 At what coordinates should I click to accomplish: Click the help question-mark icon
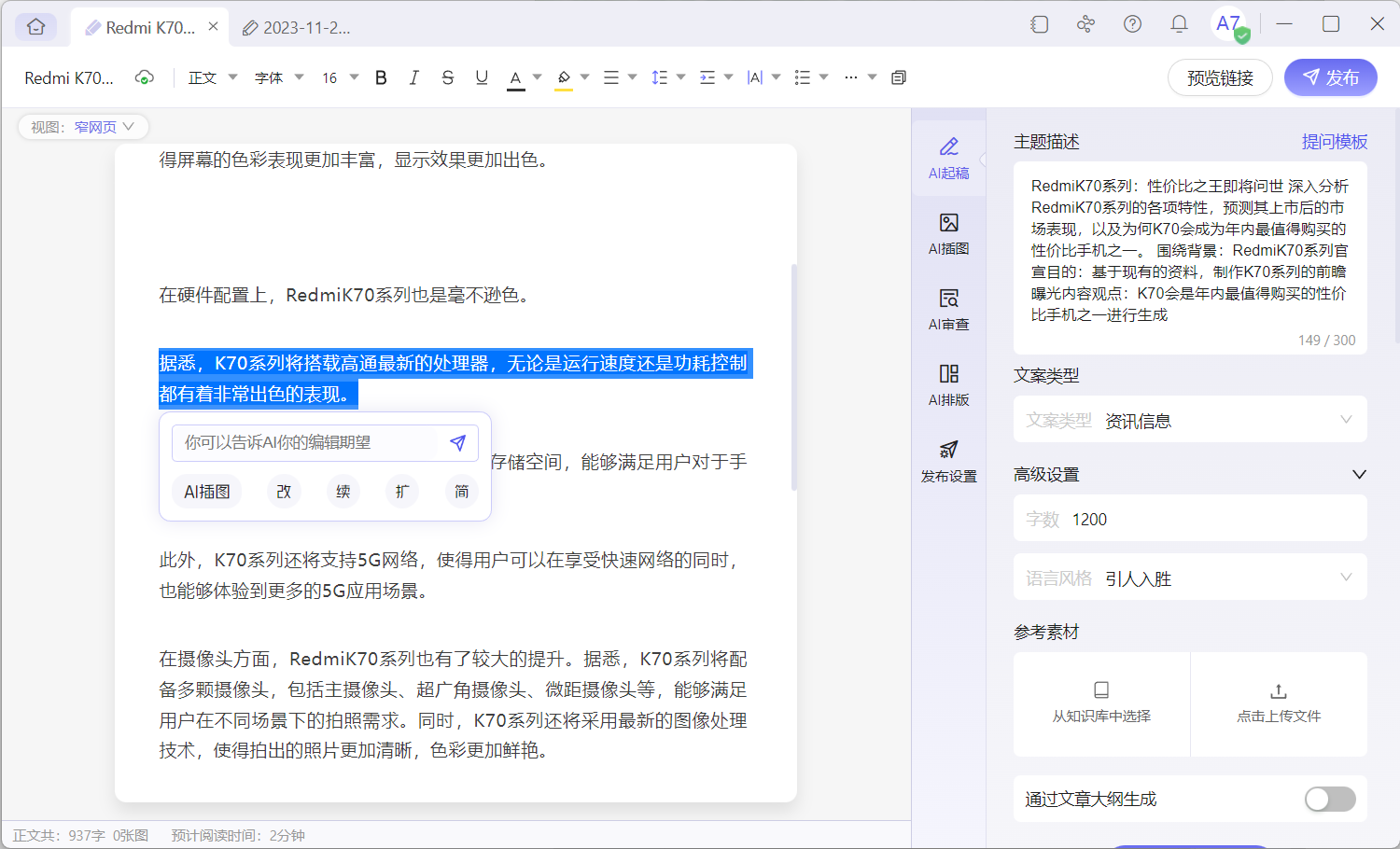pos(1132,25)
